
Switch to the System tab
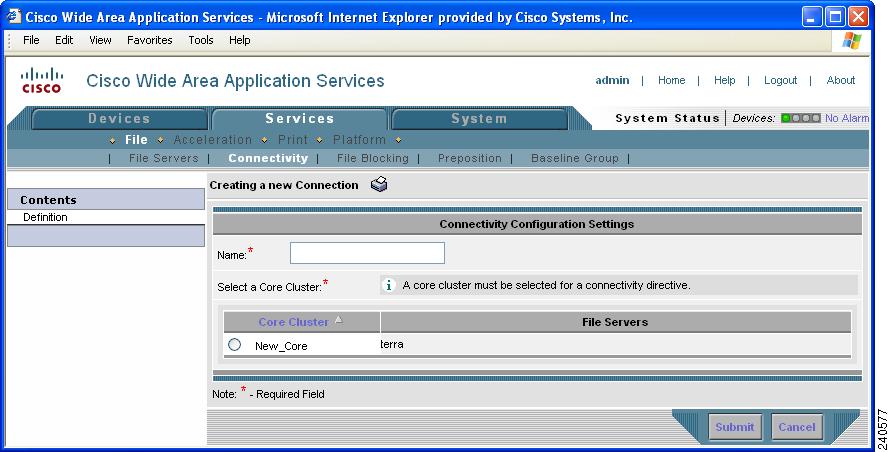point(479,119)
